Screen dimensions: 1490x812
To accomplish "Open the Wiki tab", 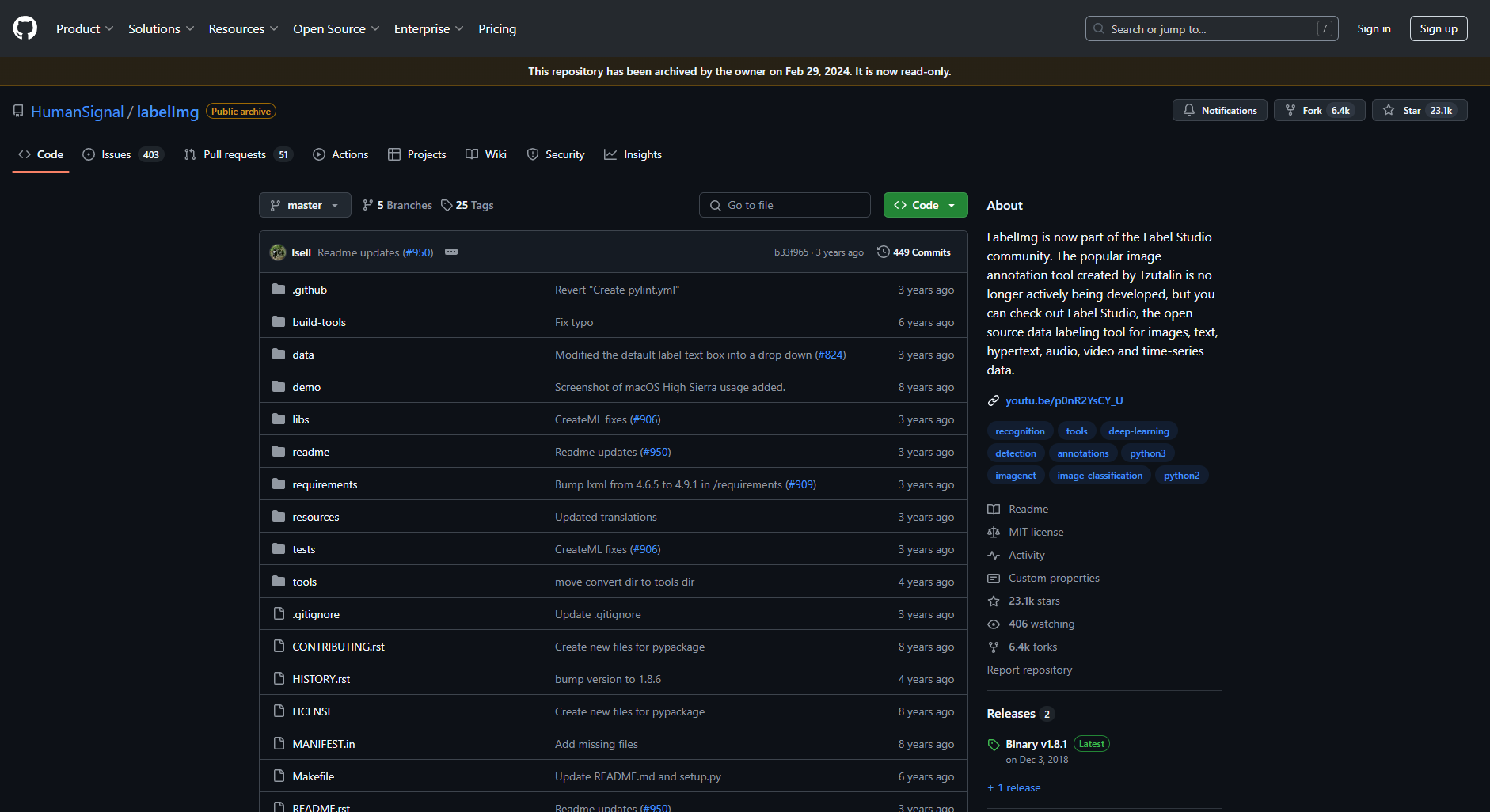I will [486, 154].
